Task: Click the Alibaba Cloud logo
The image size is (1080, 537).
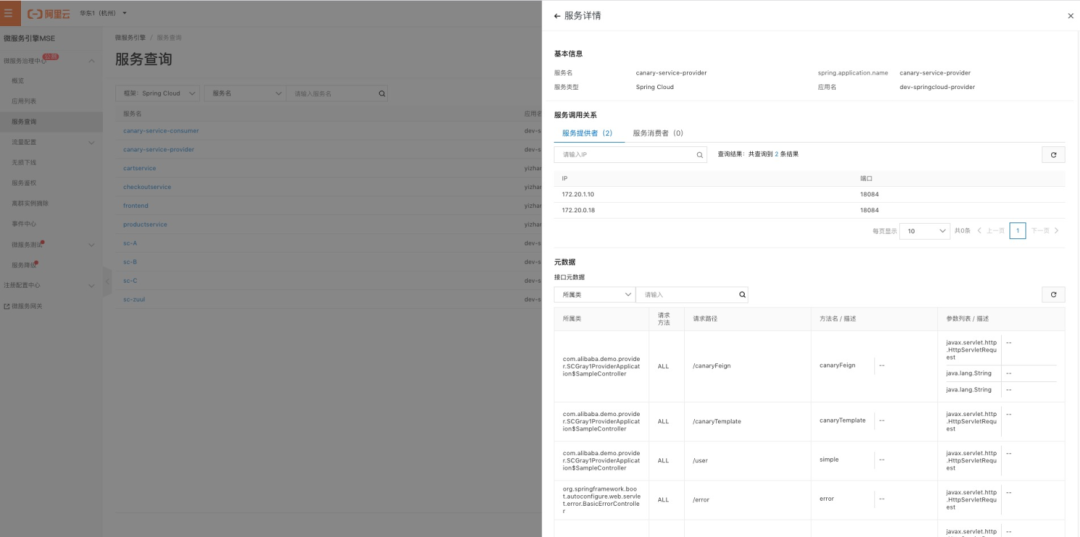Action: [49, 13]
